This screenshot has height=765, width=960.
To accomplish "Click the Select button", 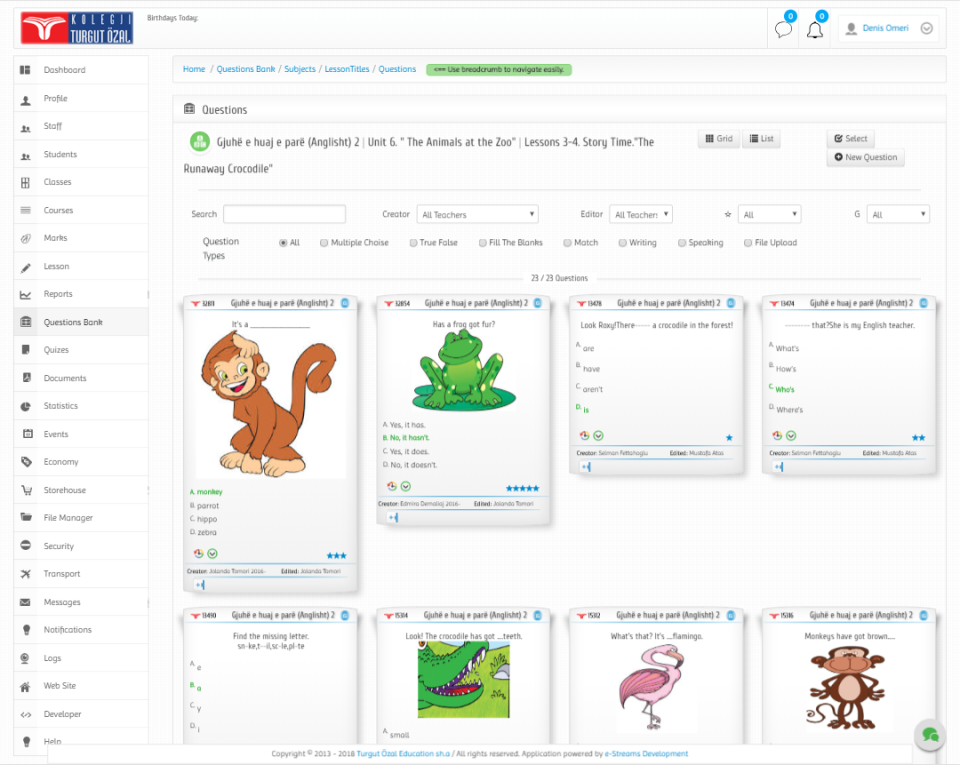I will [x=850, y=138].
